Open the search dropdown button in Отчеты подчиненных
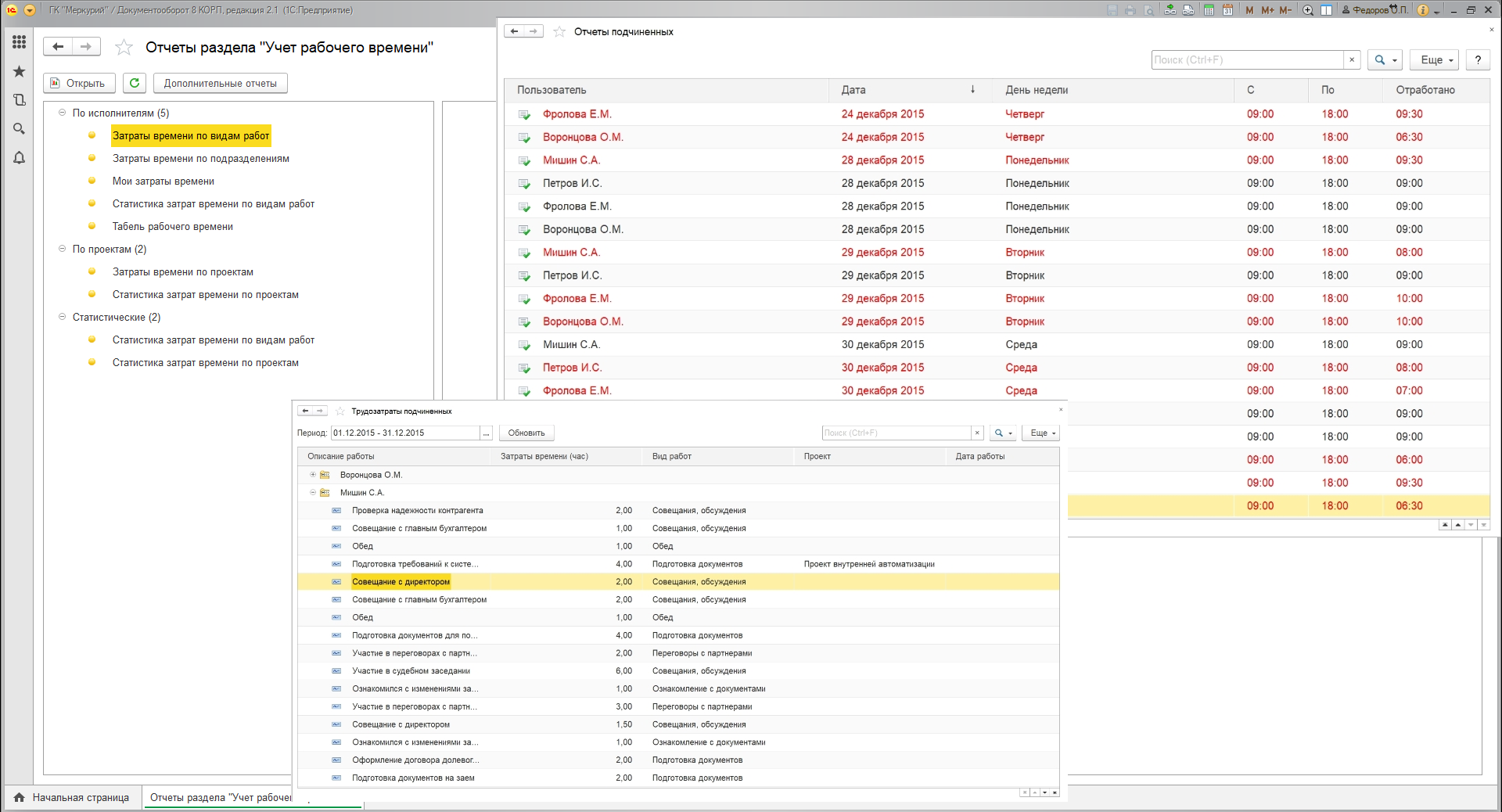 [x=1385, y=60]
